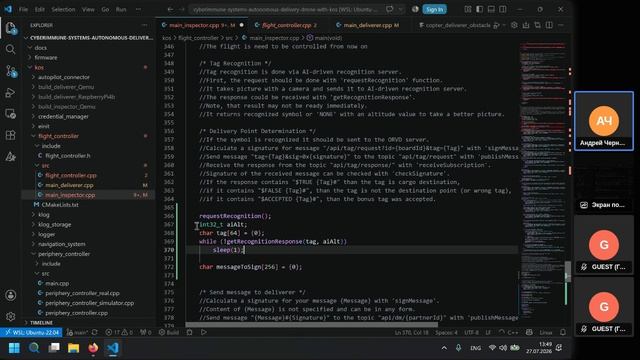Click the Sign In button
The image size is (640, 360).
pos(434,9)
